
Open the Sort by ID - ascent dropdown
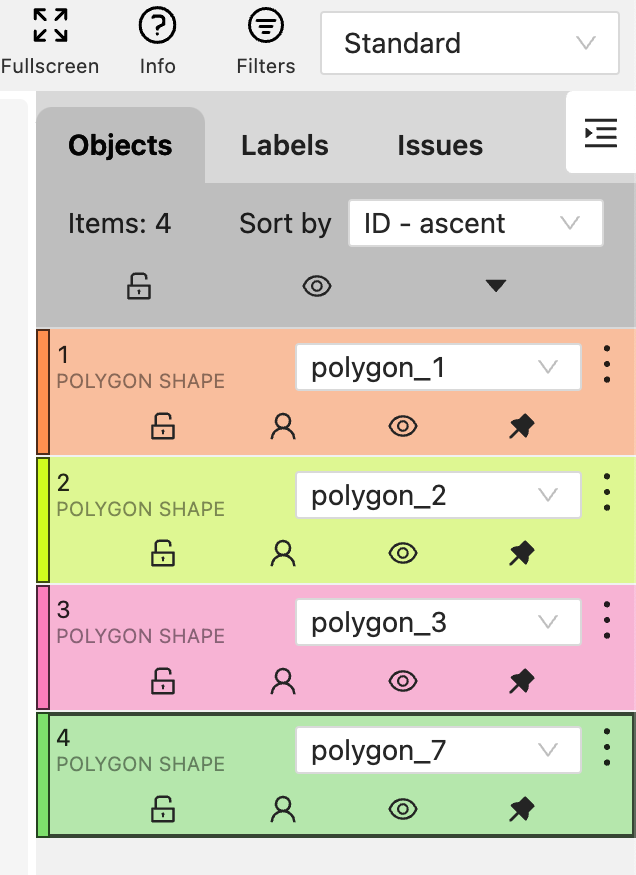pyautogui.click(x=475, y=223)
